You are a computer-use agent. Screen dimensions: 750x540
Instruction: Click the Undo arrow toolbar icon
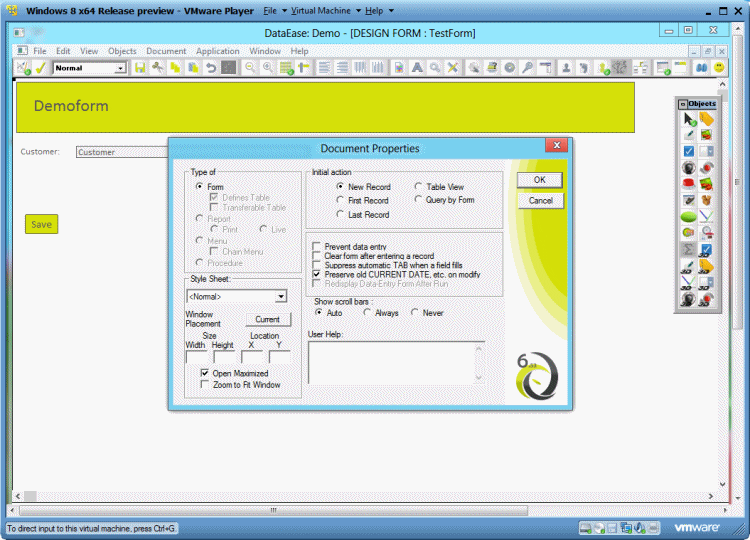(210, 68)
